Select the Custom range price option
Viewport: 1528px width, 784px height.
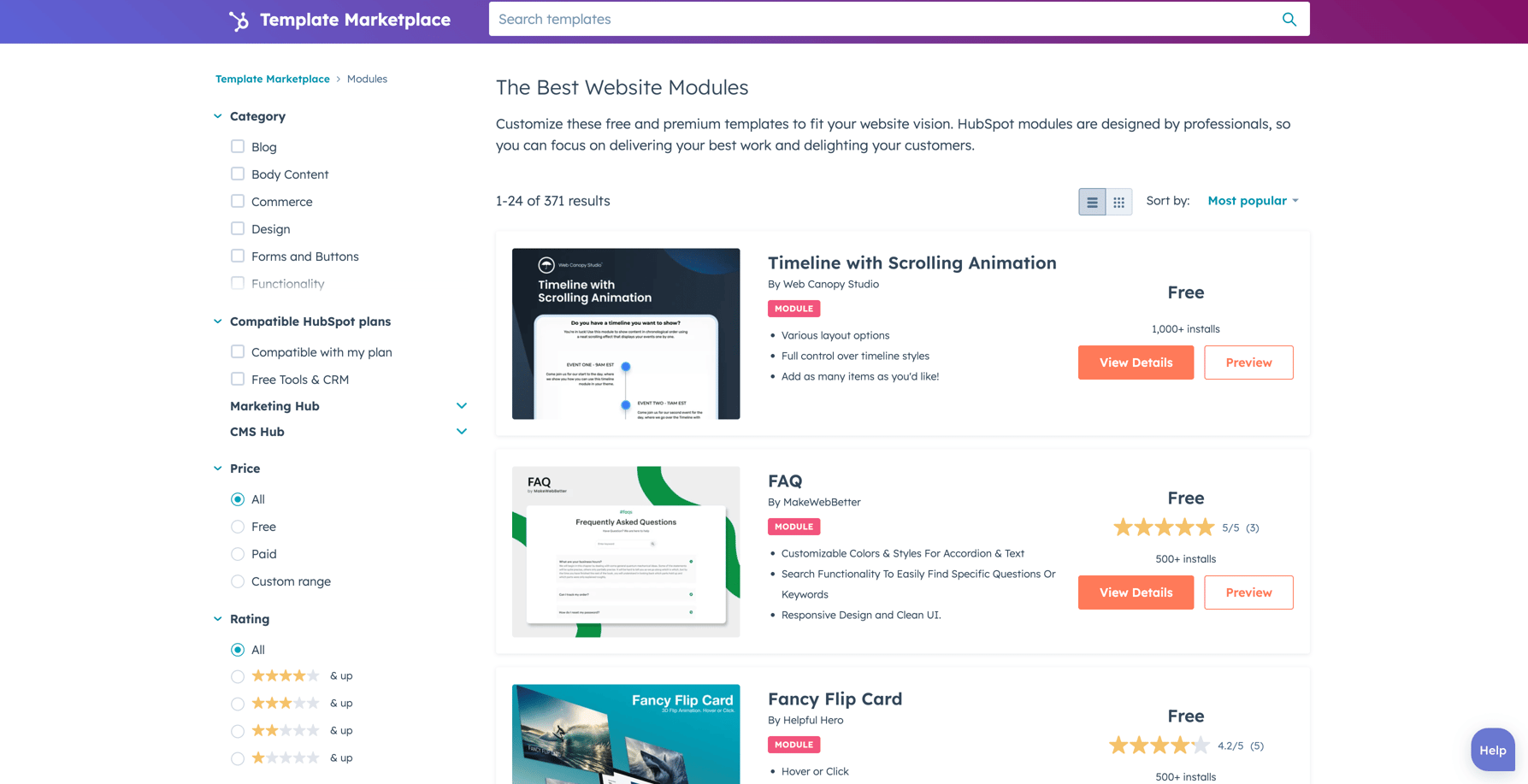point(237,581)
